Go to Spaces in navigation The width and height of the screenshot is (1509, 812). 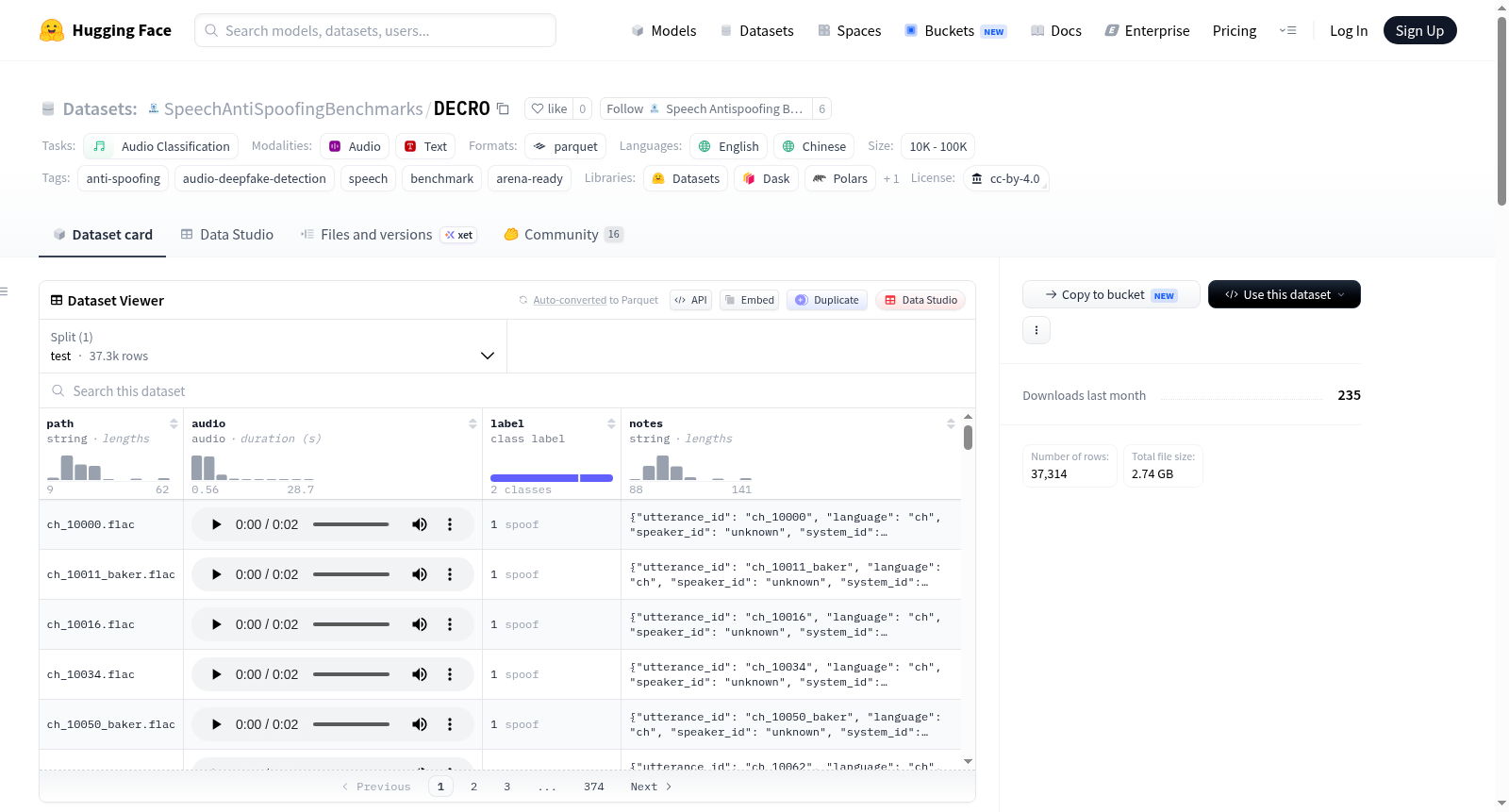pyautogui.click(x=850, y=30)
